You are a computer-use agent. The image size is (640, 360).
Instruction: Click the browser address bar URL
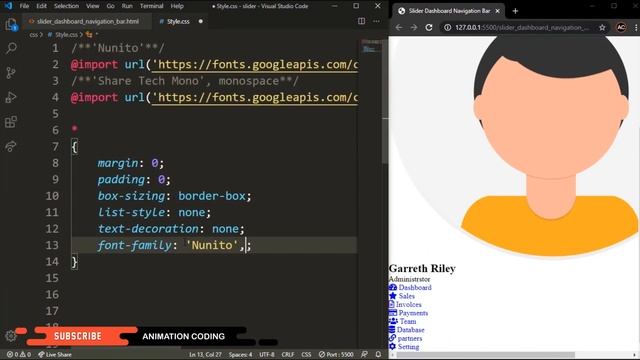[522, 27]
